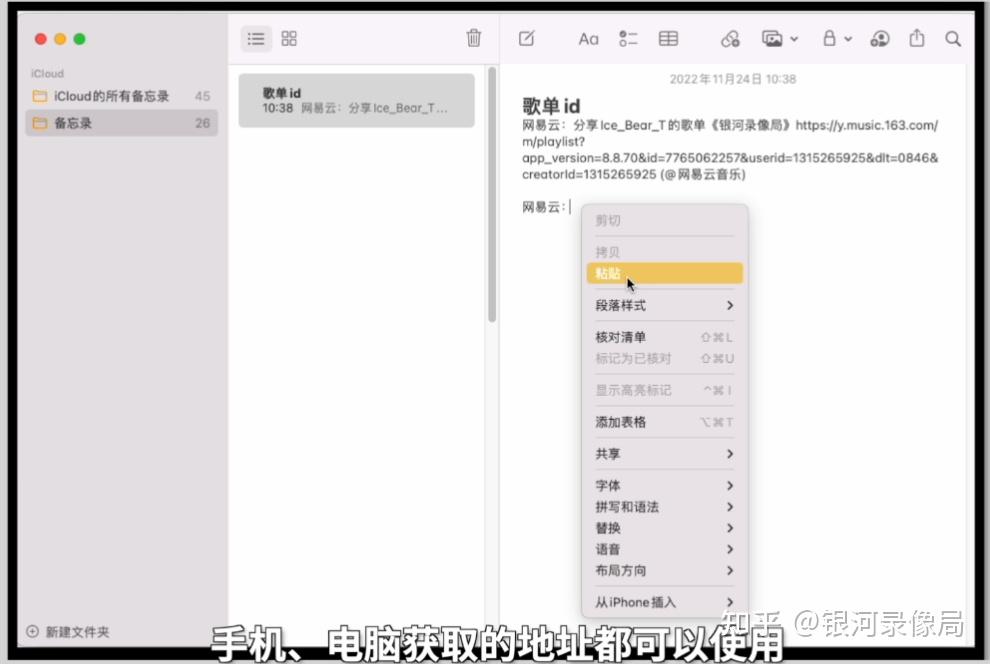Insert a checklist via toolbar icon

(628, 39)
